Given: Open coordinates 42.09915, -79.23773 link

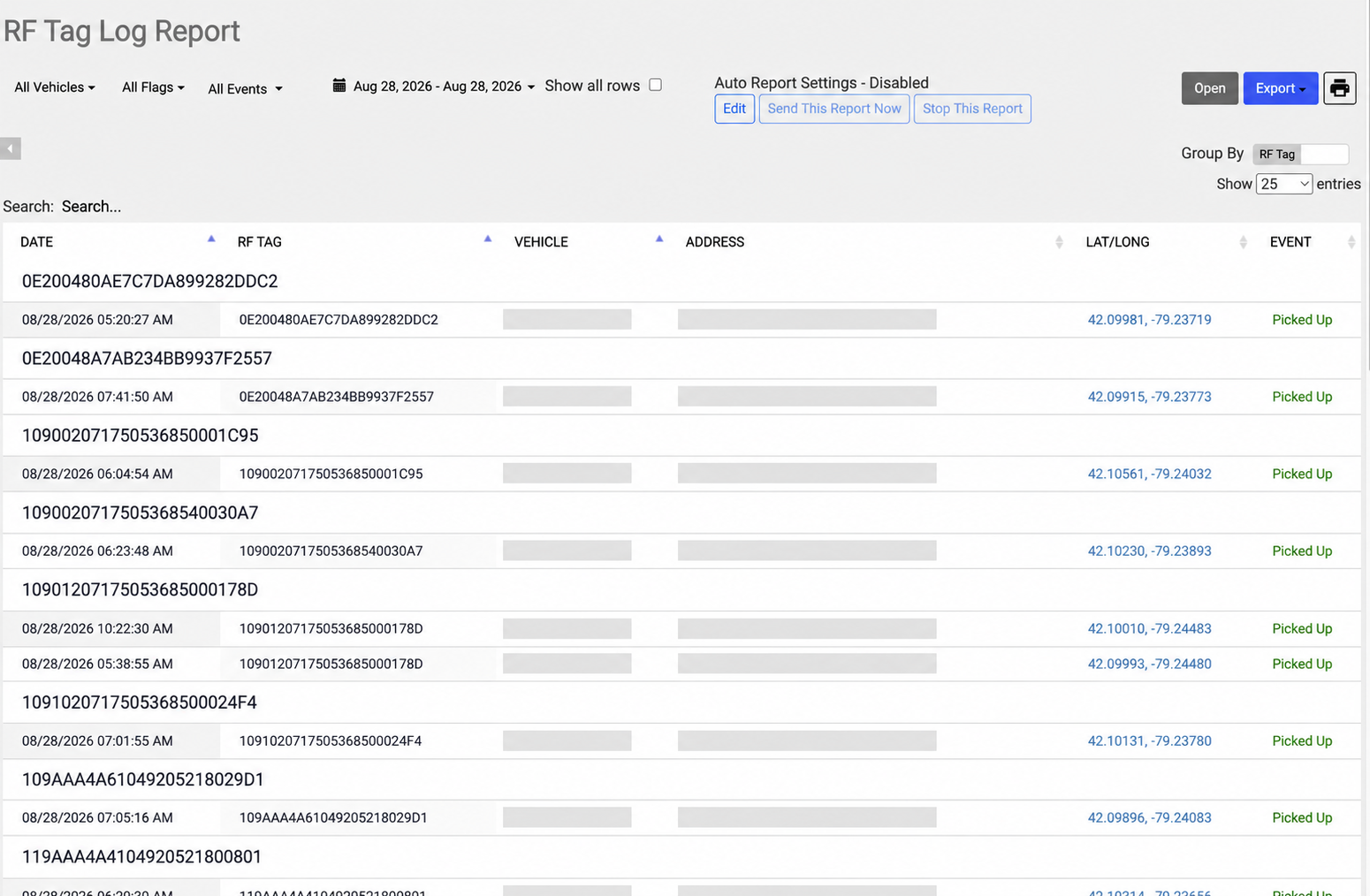Looking at the screenshot, I should pos(1149,397).
